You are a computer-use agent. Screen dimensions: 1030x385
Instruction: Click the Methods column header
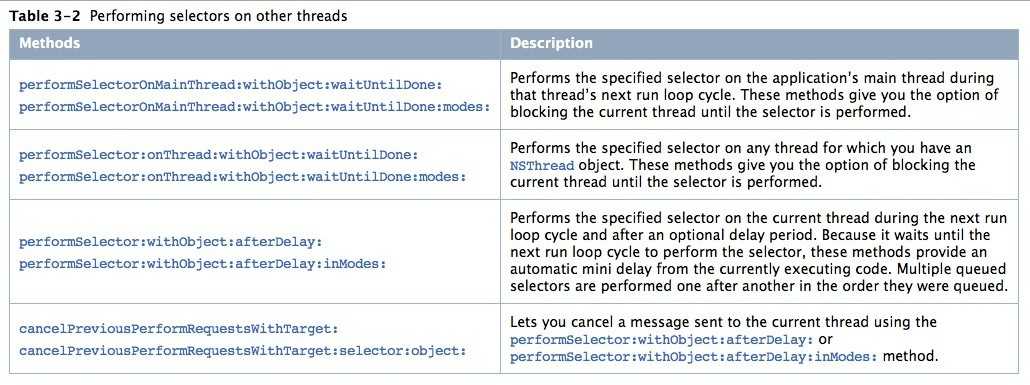coord(49,43)
